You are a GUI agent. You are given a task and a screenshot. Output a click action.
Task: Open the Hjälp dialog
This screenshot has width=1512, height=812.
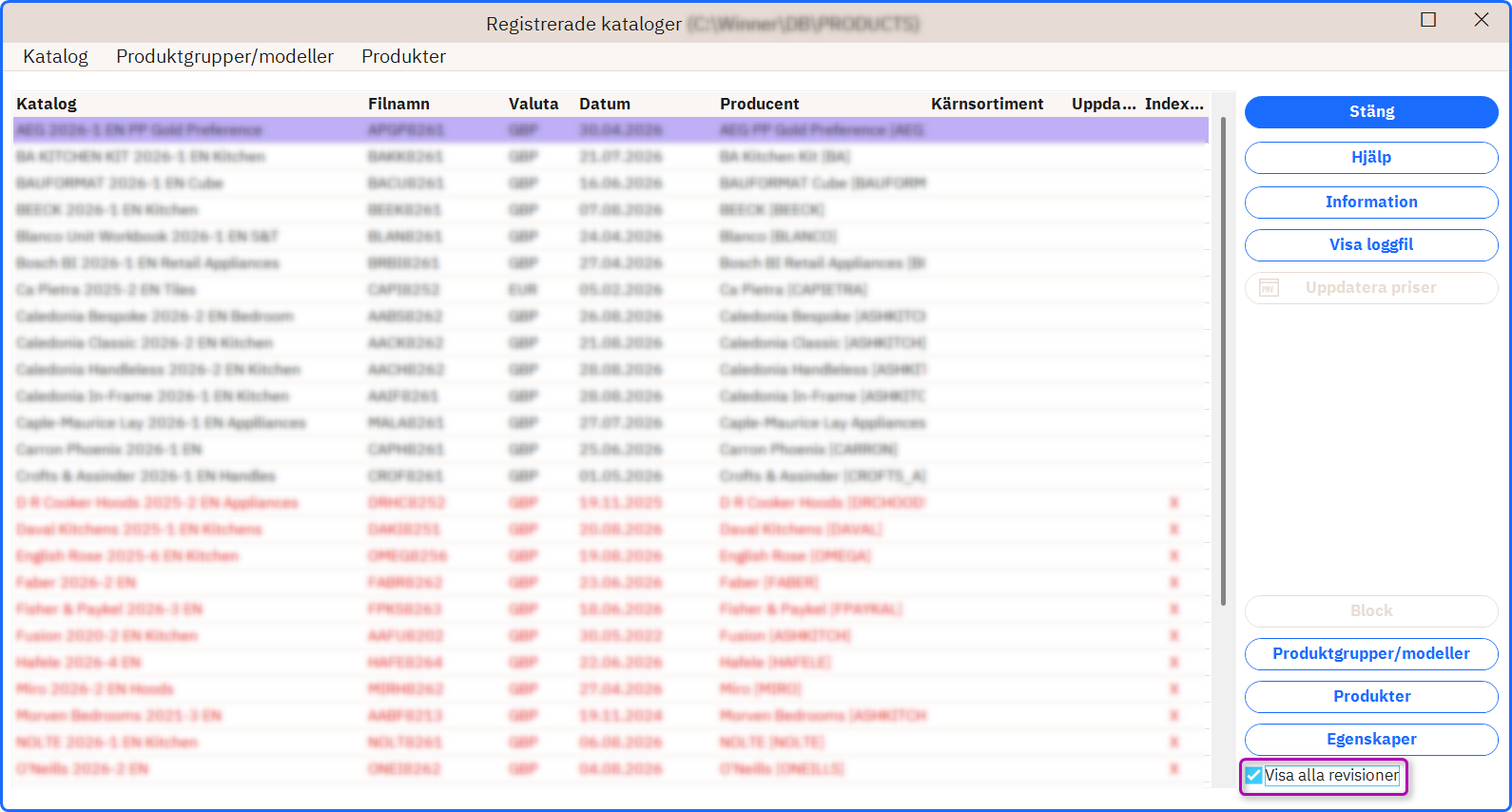tap(1371, 158)
